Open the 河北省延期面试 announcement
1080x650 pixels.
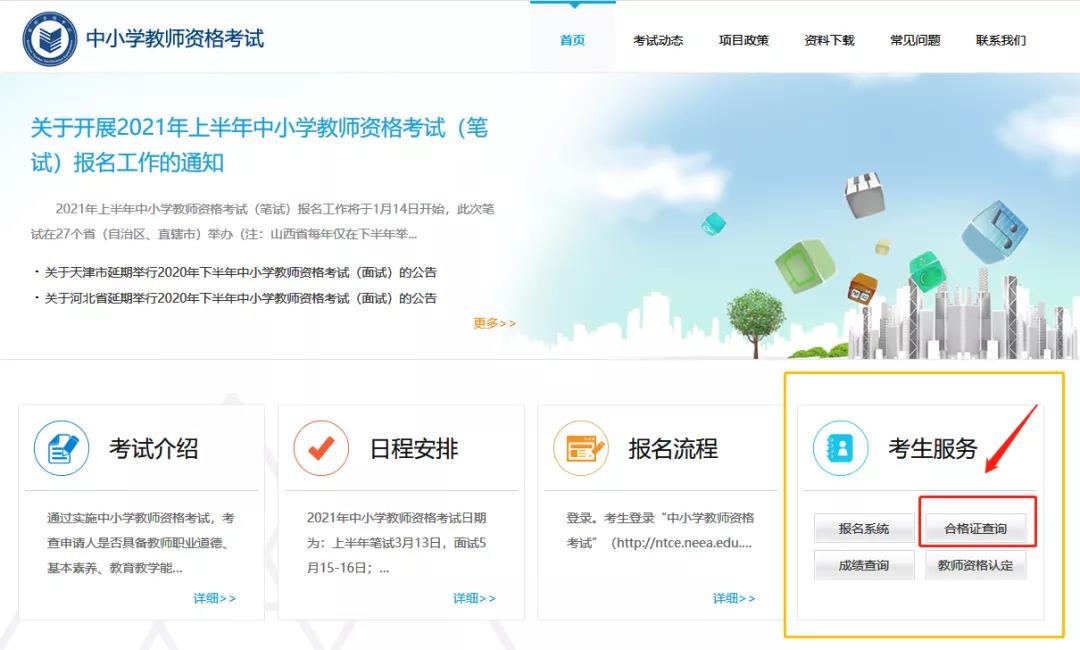click(x=240, y=298)
